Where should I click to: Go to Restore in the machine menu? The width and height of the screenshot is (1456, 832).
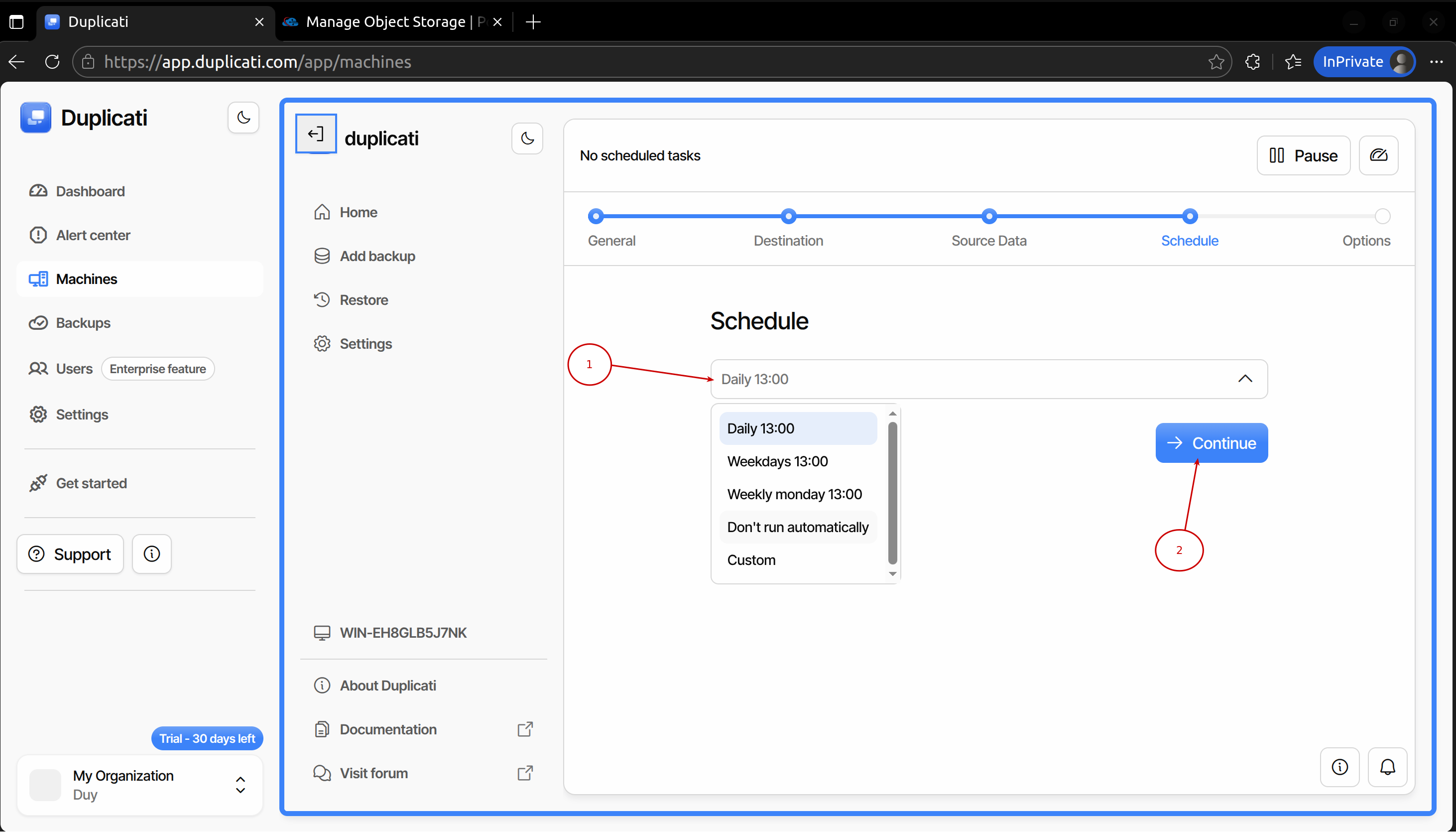363,300
